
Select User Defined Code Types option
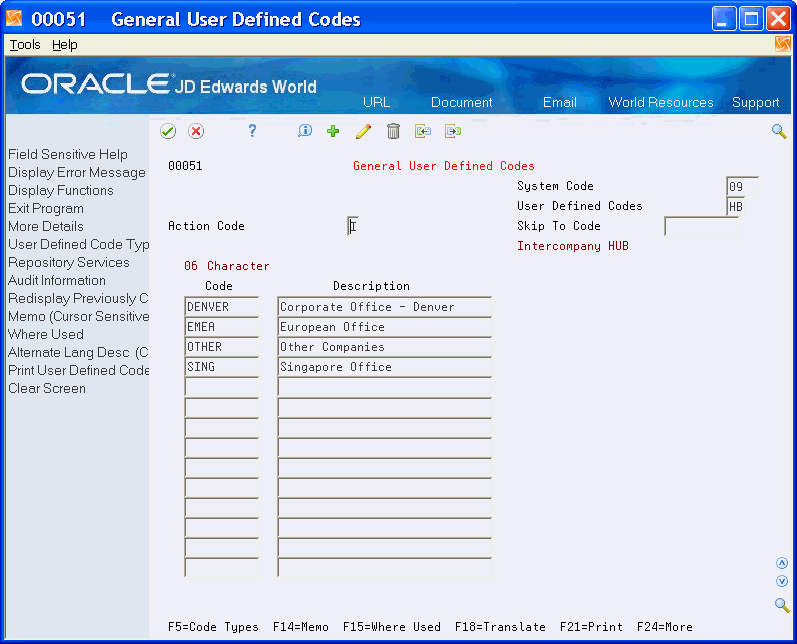[78, 244]
